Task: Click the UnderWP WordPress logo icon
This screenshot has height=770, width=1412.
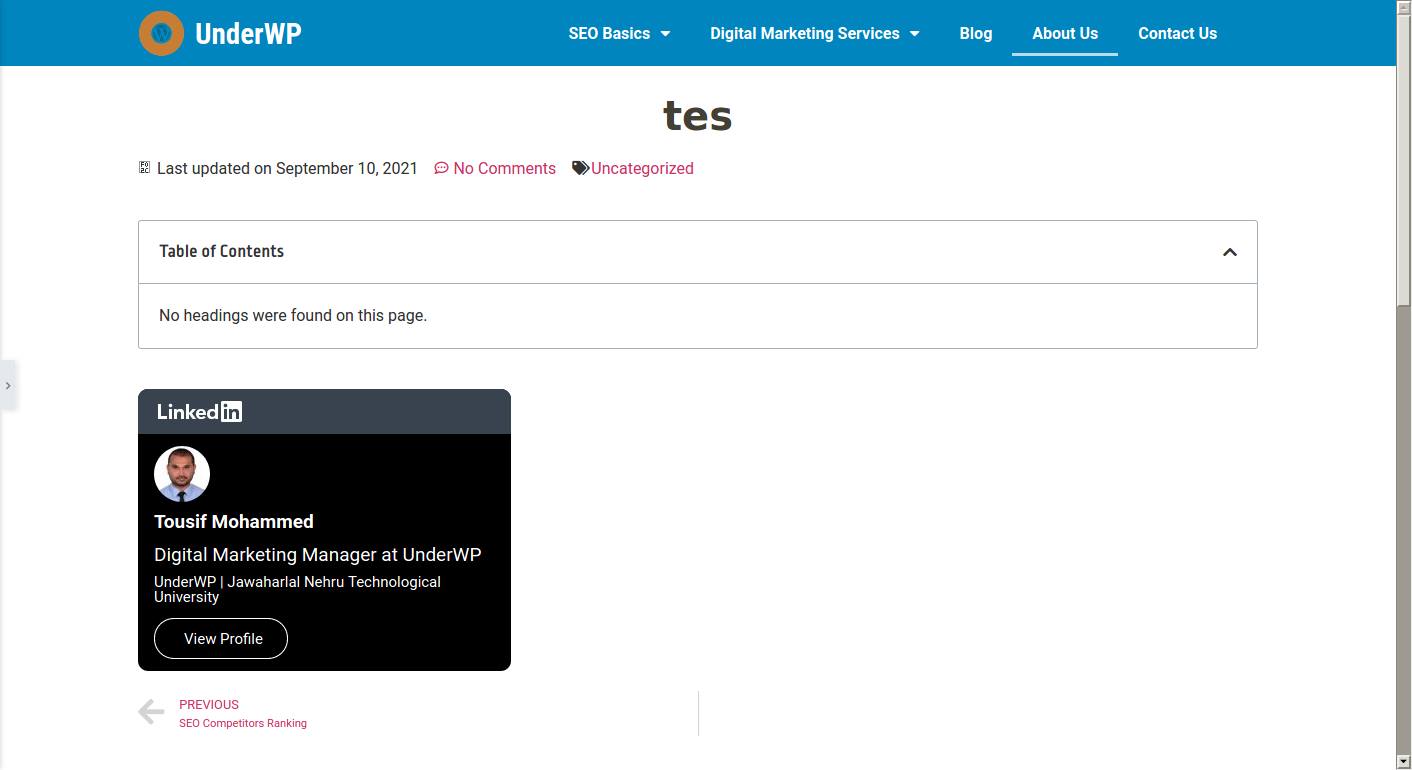Action: click(161, 33)
